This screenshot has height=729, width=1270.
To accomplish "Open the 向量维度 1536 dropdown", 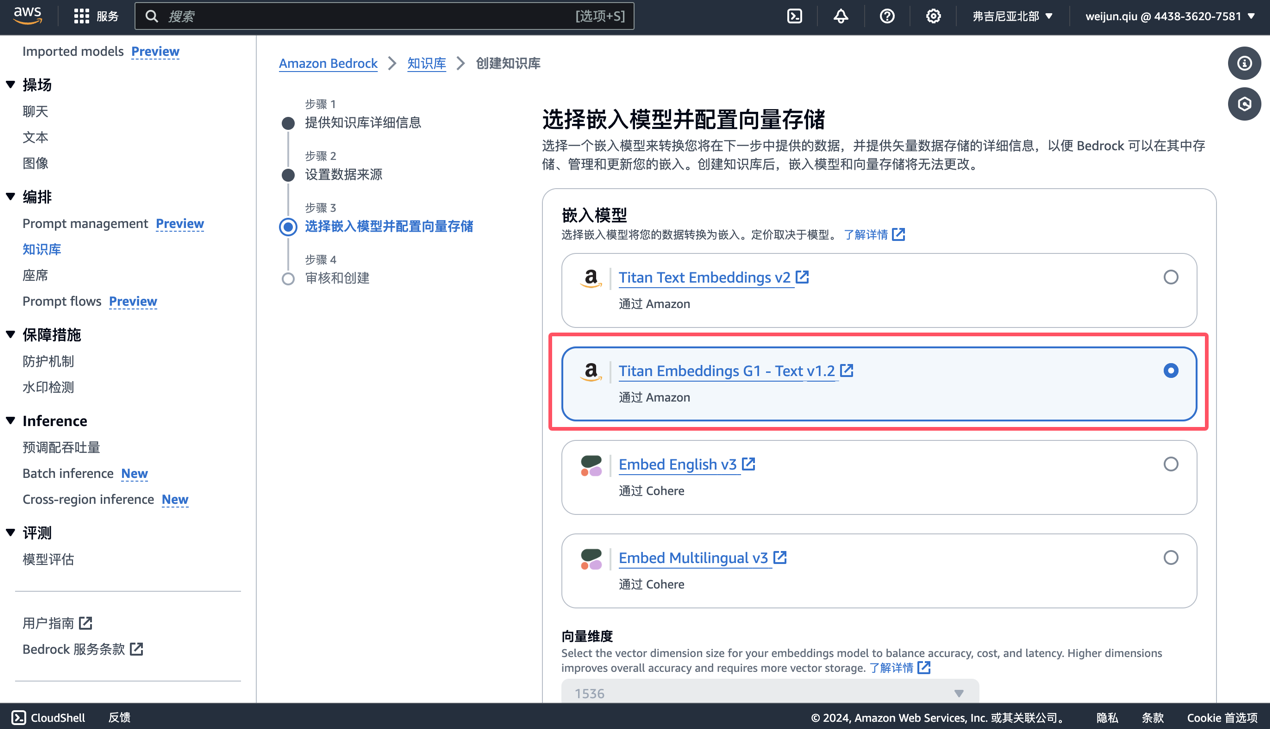I will (770, 692).
